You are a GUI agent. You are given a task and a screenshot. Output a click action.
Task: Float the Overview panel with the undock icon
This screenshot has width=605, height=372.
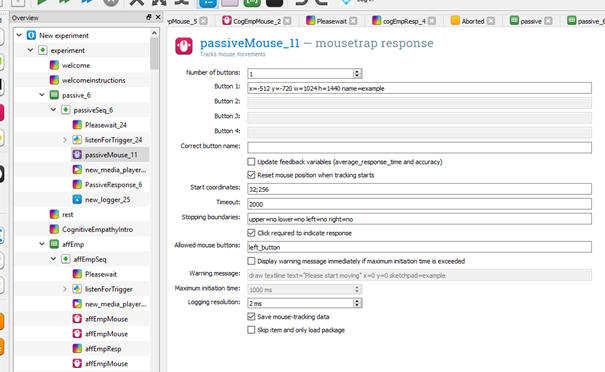pyautogui.click(x=149, y=17)
